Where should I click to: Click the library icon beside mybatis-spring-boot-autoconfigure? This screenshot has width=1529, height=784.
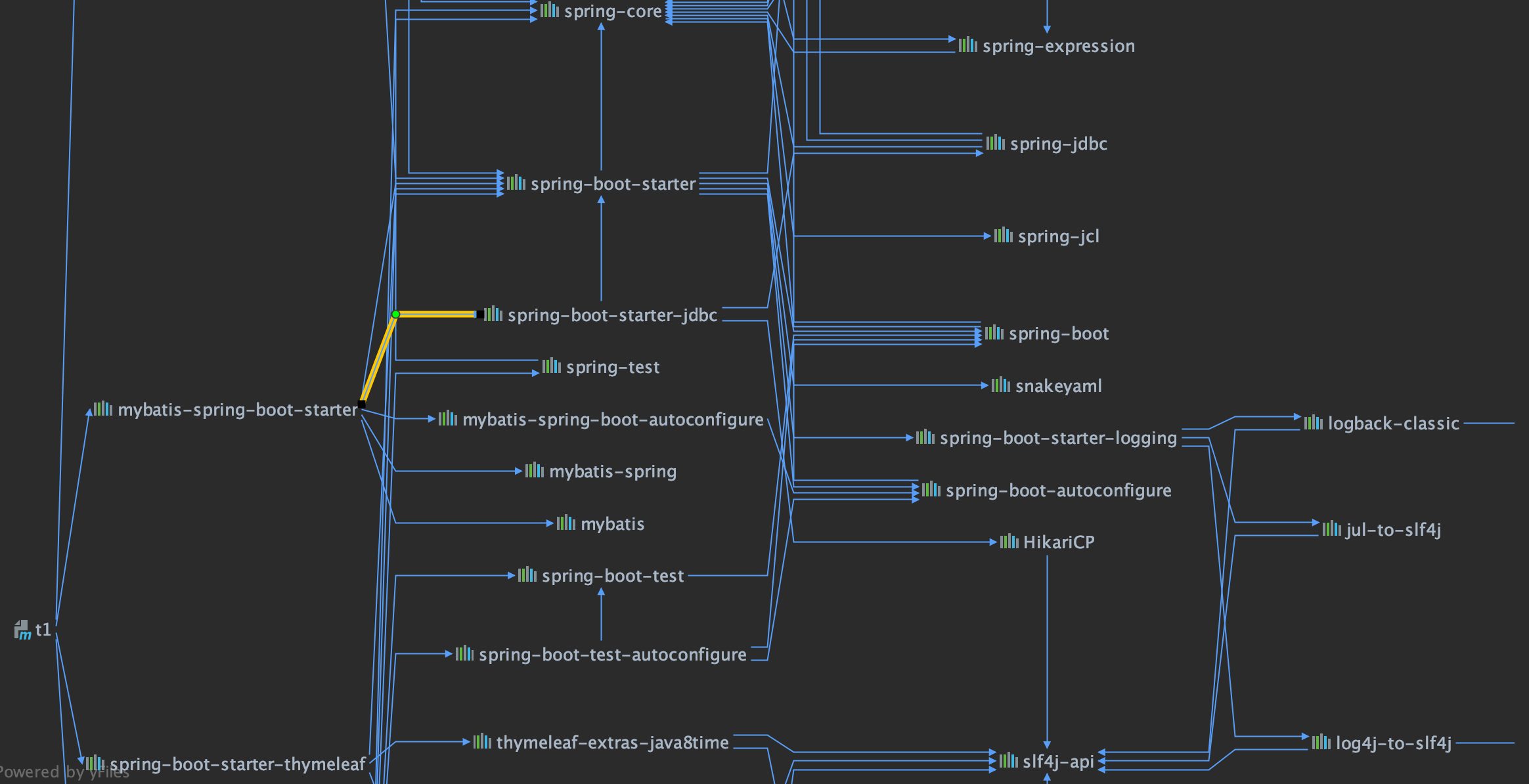[x=447, y=418]
